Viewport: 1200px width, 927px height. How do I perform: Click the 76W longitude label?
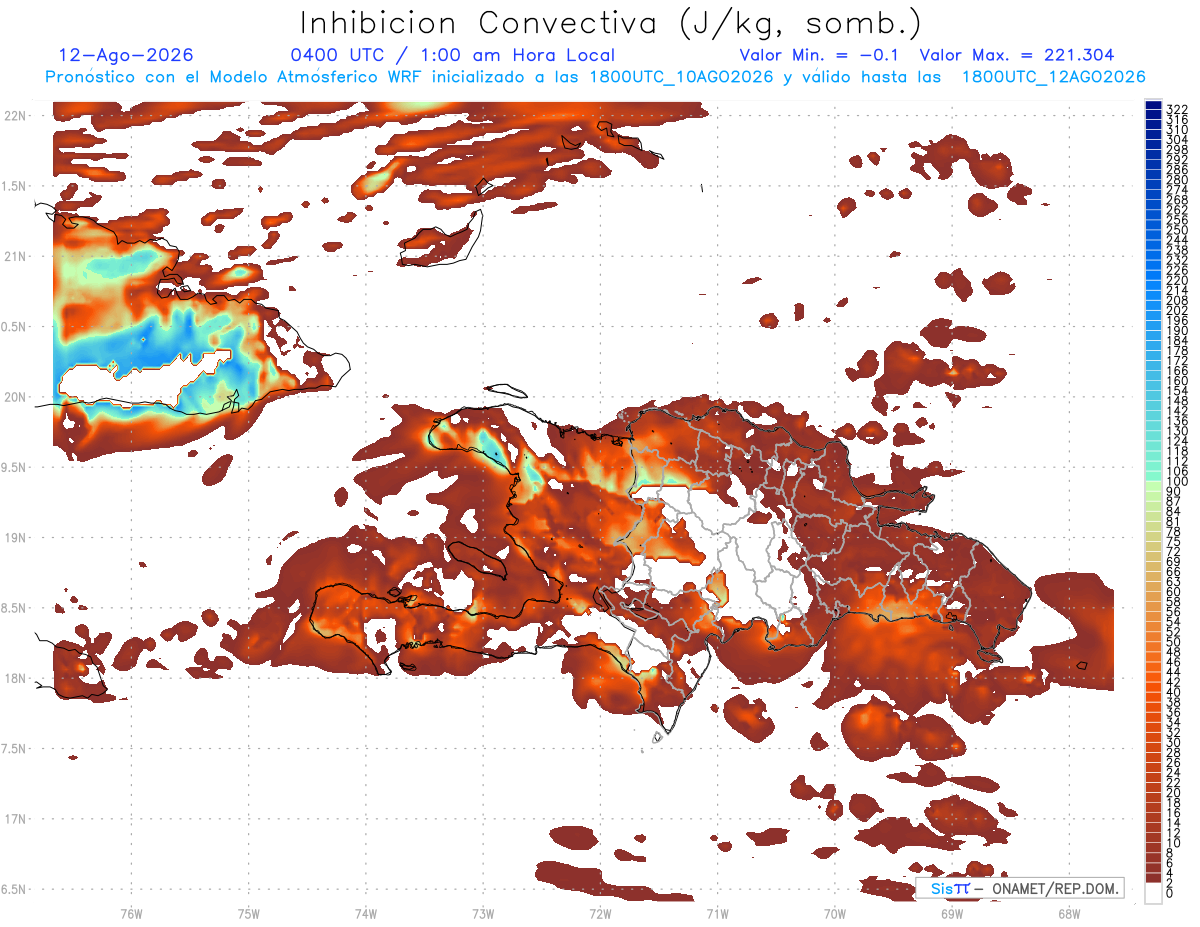(131, 912)
